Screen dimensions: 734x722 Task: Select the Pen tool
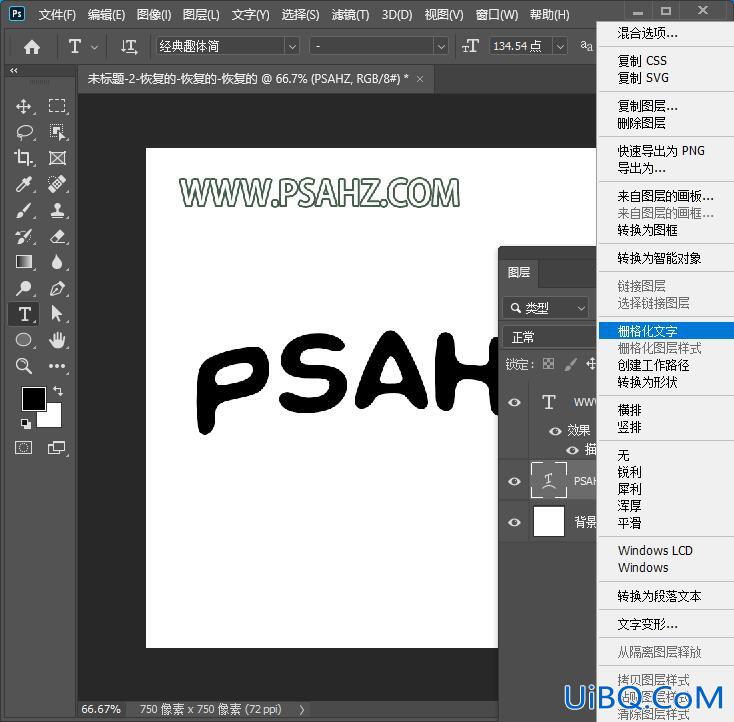pos(57,288)
